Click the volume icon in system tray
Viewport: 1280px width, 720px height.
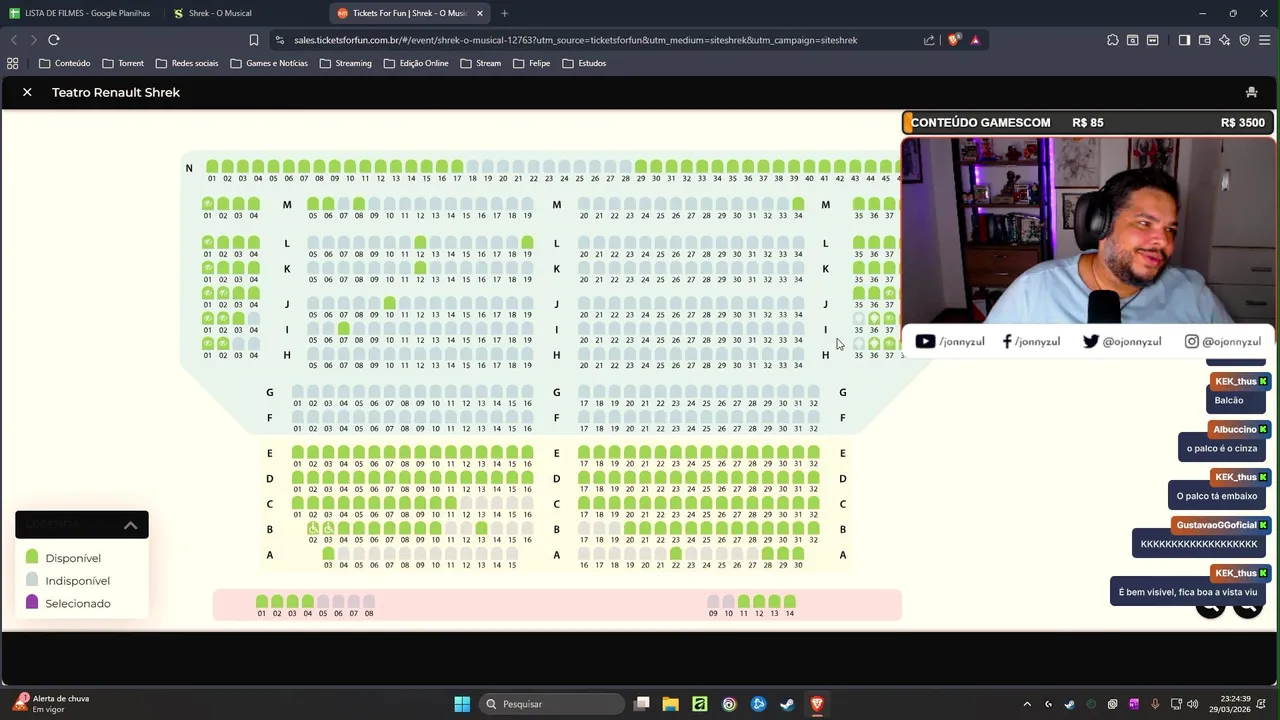tap(1192, 704)
